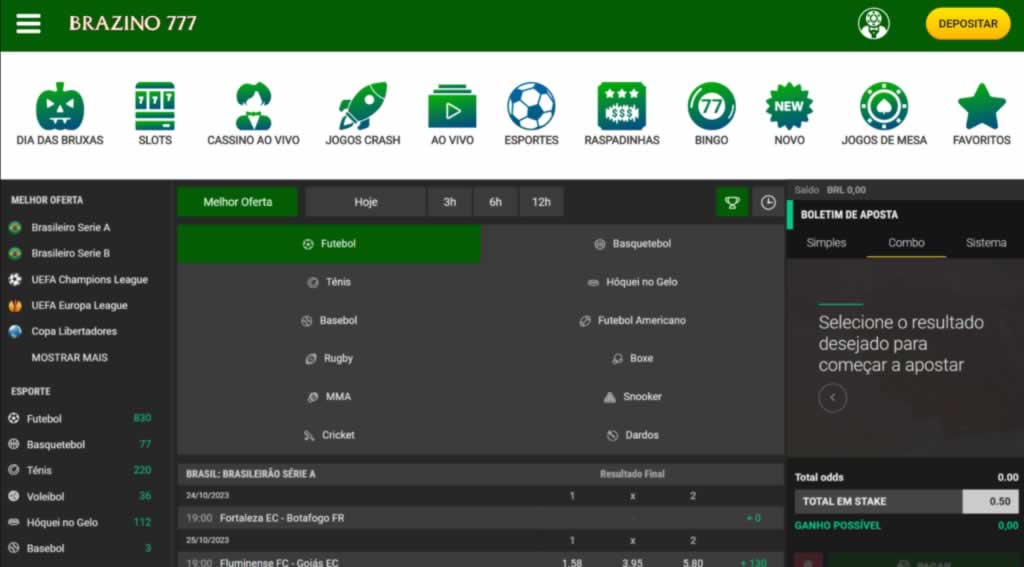Select the Basebol sport tile
Screen dimensions: 1024x567
click(x=329, y=321)
